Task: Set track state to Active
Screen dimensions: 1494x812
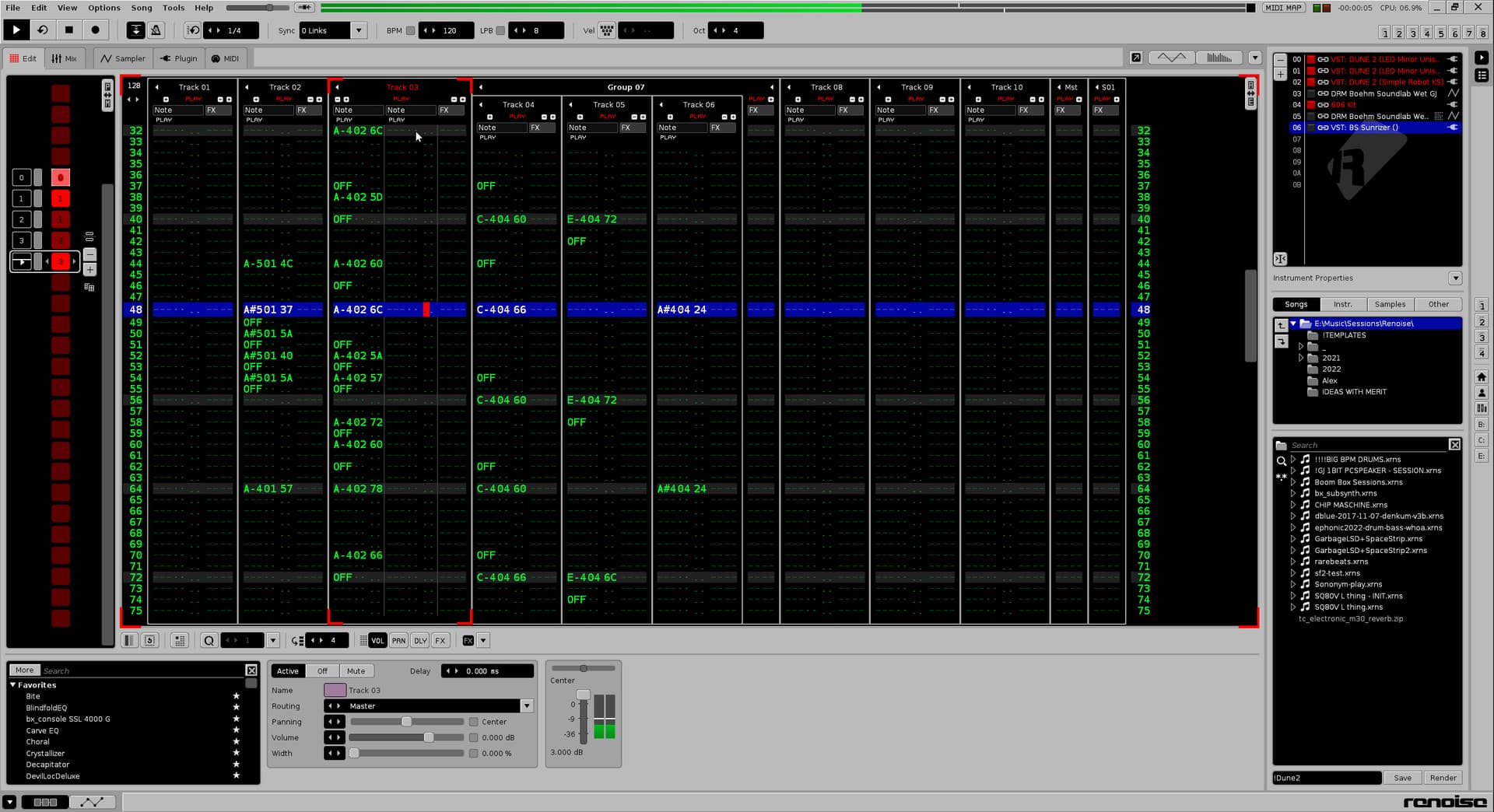Action: [x=287, y=670]
